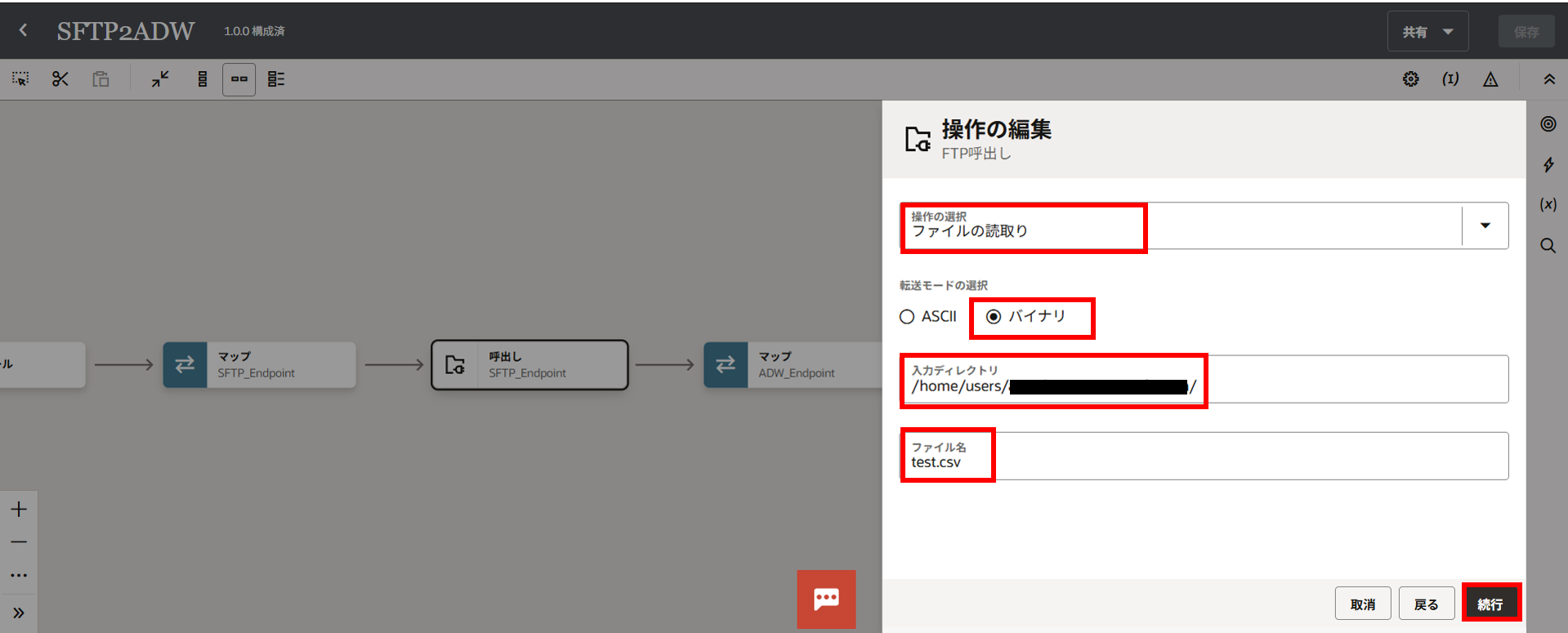
Task: Click the SFTP2ADW integration title
Action: [x=126, y=31]
